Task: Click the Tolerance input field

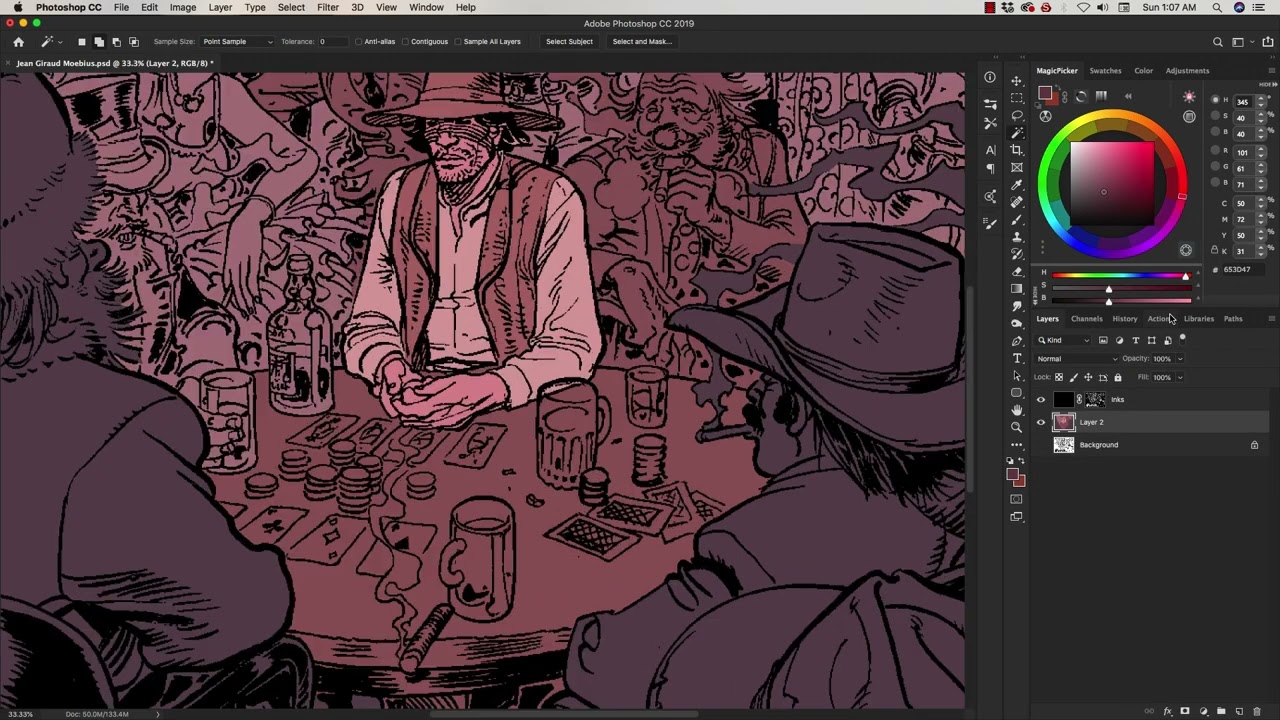Action: 334,42
